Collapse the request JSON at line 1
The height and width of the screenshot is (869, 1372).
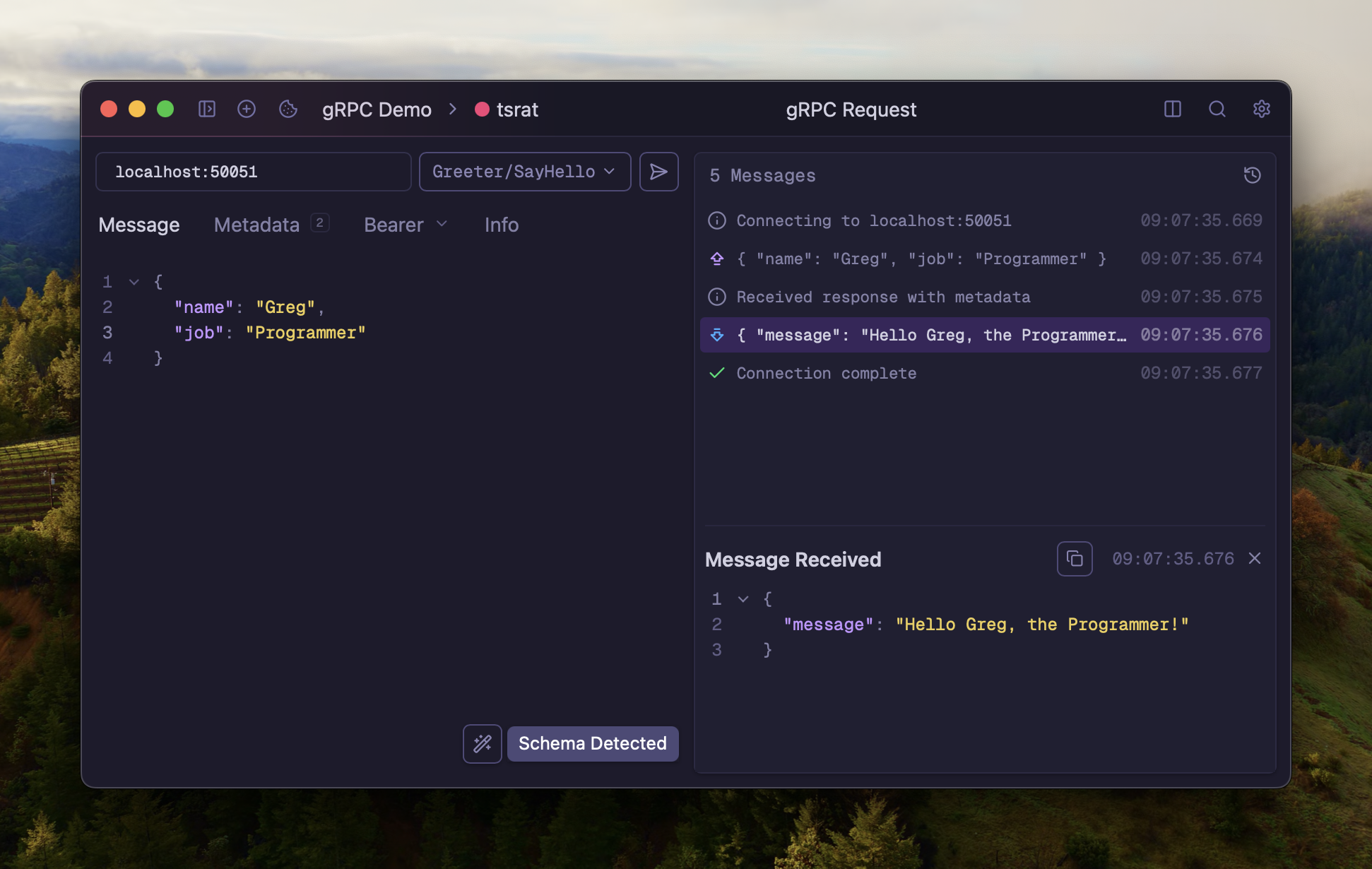tap(134, 282)
